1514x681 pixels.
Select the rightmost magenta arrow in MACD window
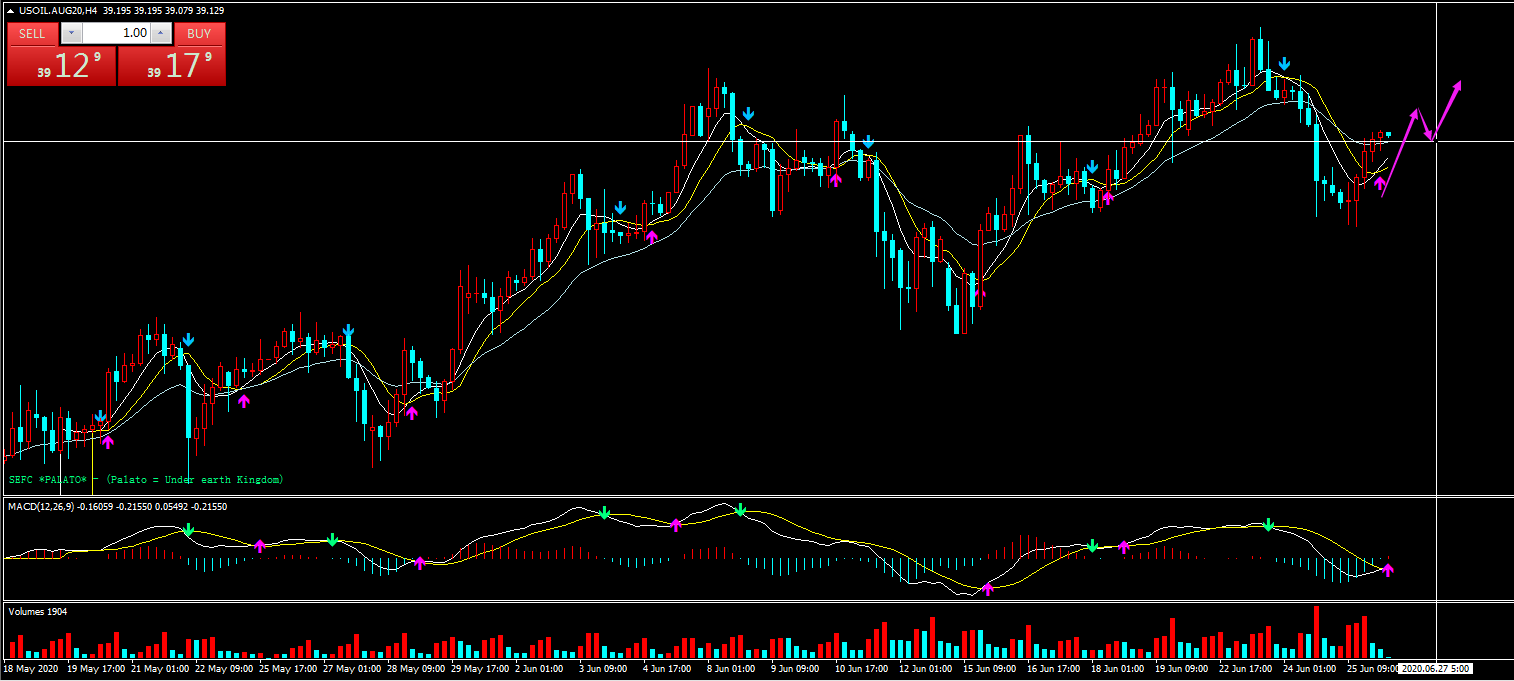[1388, 570]
